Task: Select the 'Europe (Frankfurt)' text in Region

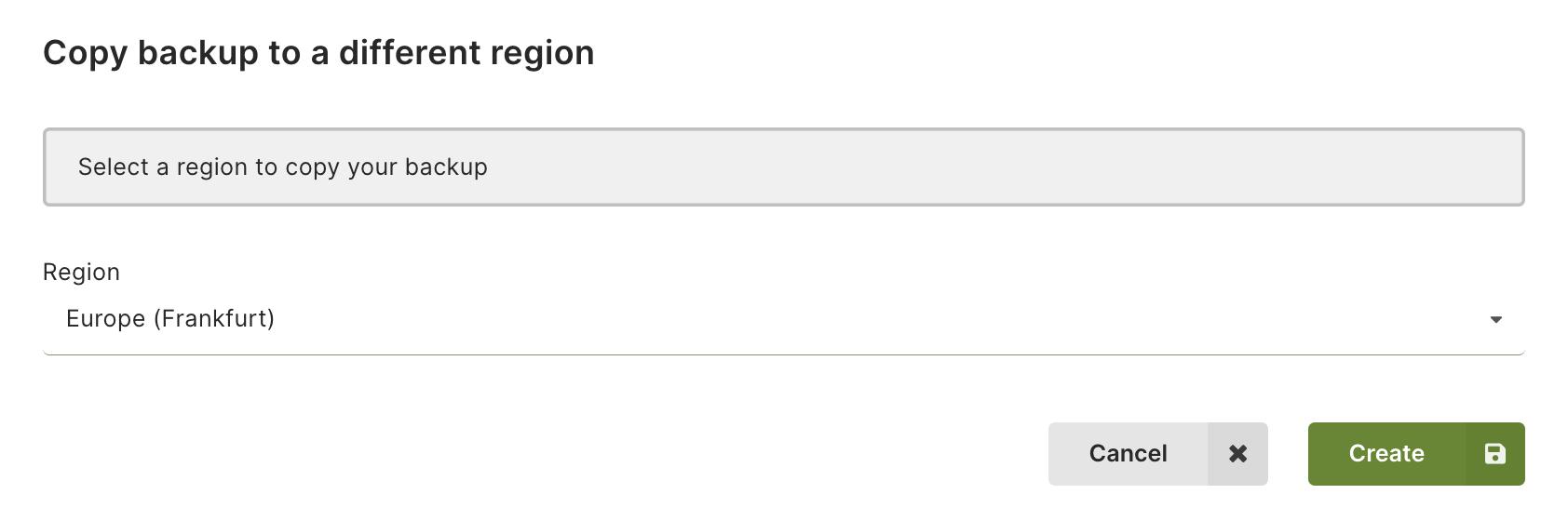Action: point(170,319)
